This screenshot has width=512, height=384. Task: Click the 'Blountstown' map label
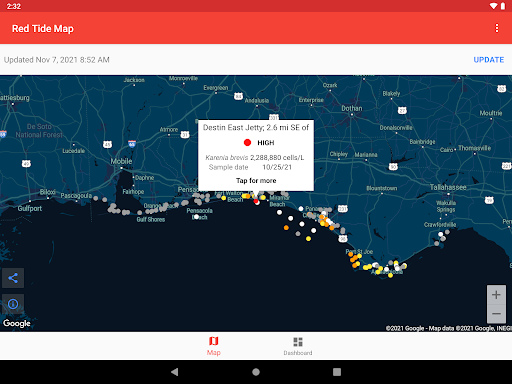382,188
